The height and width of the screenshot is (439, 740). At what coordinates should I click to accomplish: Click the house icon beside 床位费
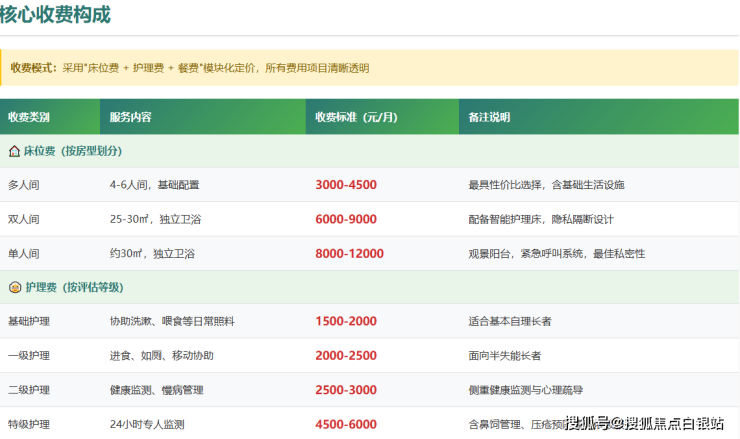point(15,151)
